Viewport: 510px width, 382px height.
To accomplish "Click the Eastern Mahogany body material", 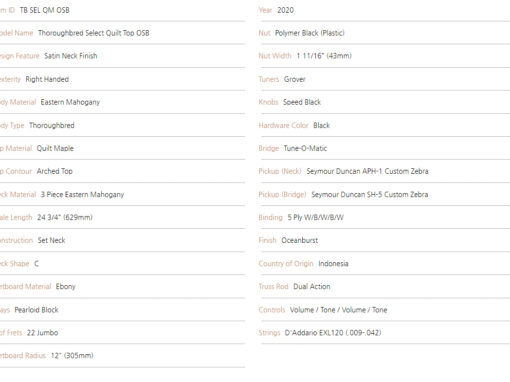I will (x=70, y=102).
